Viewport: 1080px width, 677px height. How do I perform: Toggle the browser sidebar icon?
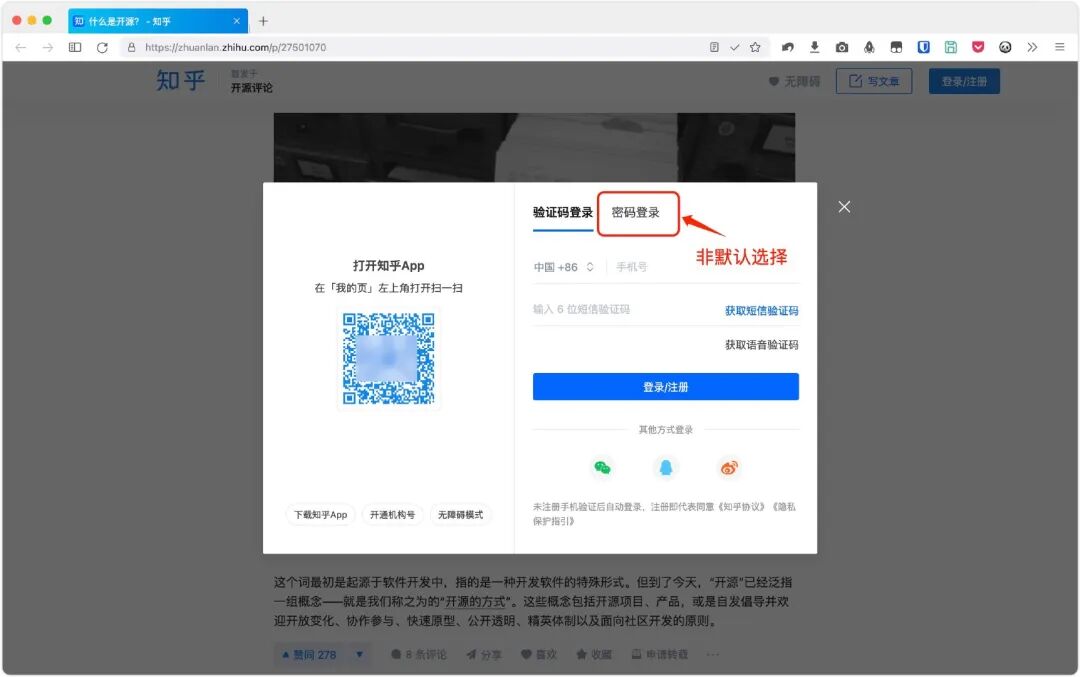pyautogui.click(x=75, y=48)
